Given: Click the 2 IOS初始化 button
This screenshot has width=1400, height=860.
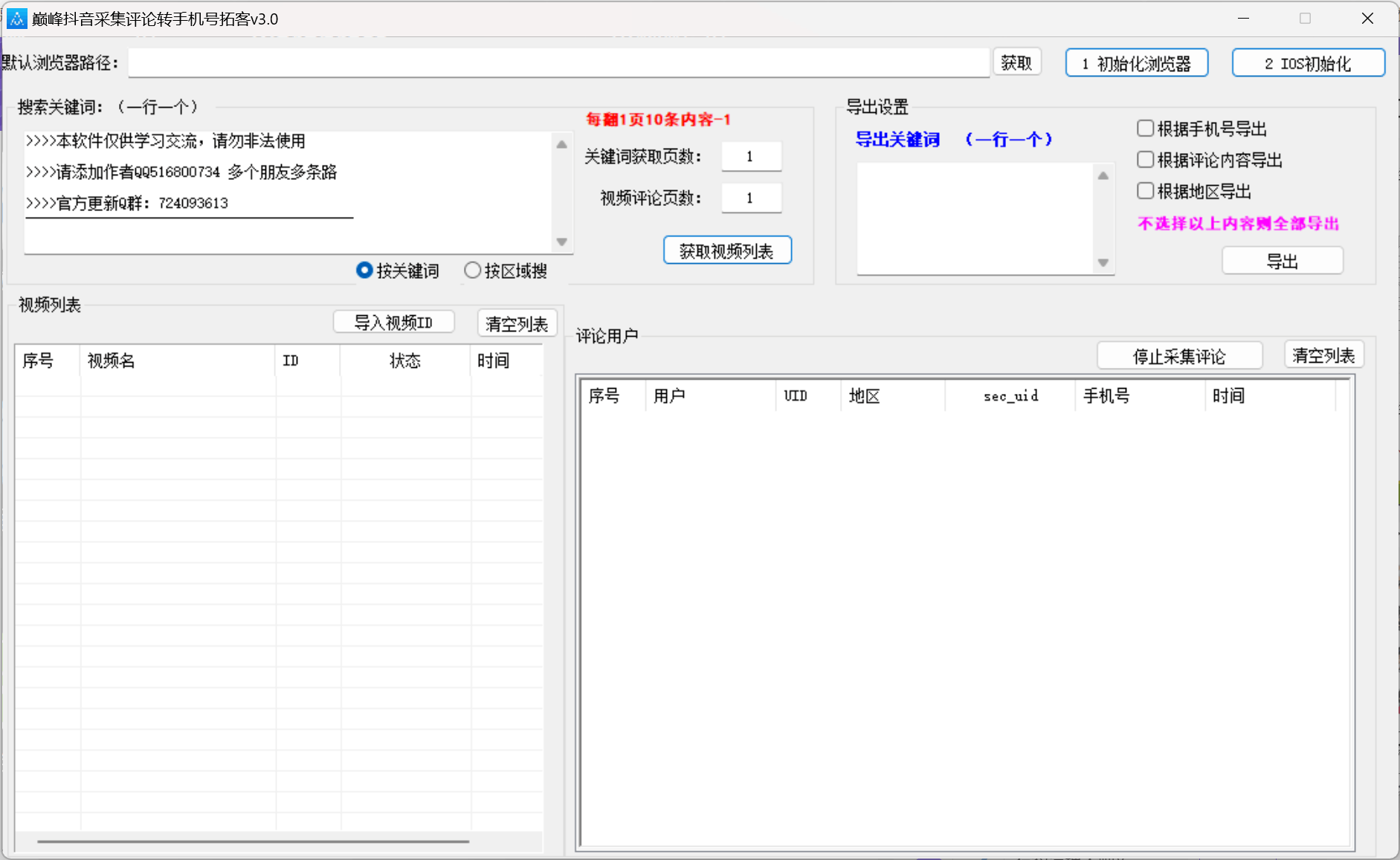Looking at the screenshot, I should pyautogui.click(x=1308, y=63).
